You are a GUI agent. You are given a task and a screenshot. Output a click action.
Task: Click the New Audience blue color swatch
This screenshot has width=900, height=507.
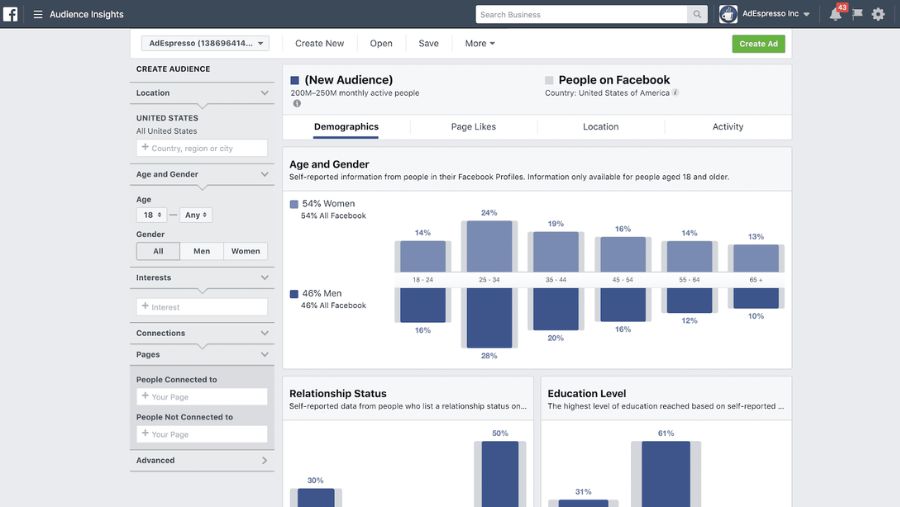(x=294, y=80)
